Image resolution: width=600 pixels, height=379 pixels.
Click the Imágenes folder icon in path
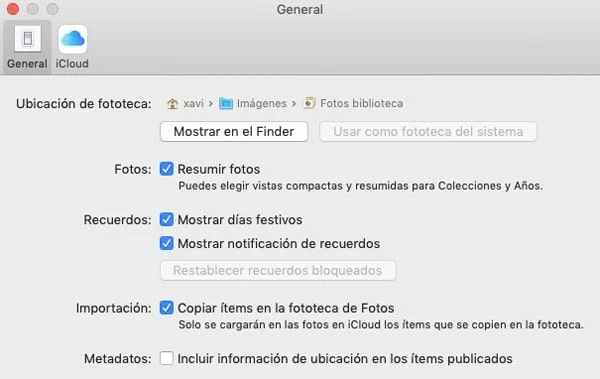click(x=226, y=103)
